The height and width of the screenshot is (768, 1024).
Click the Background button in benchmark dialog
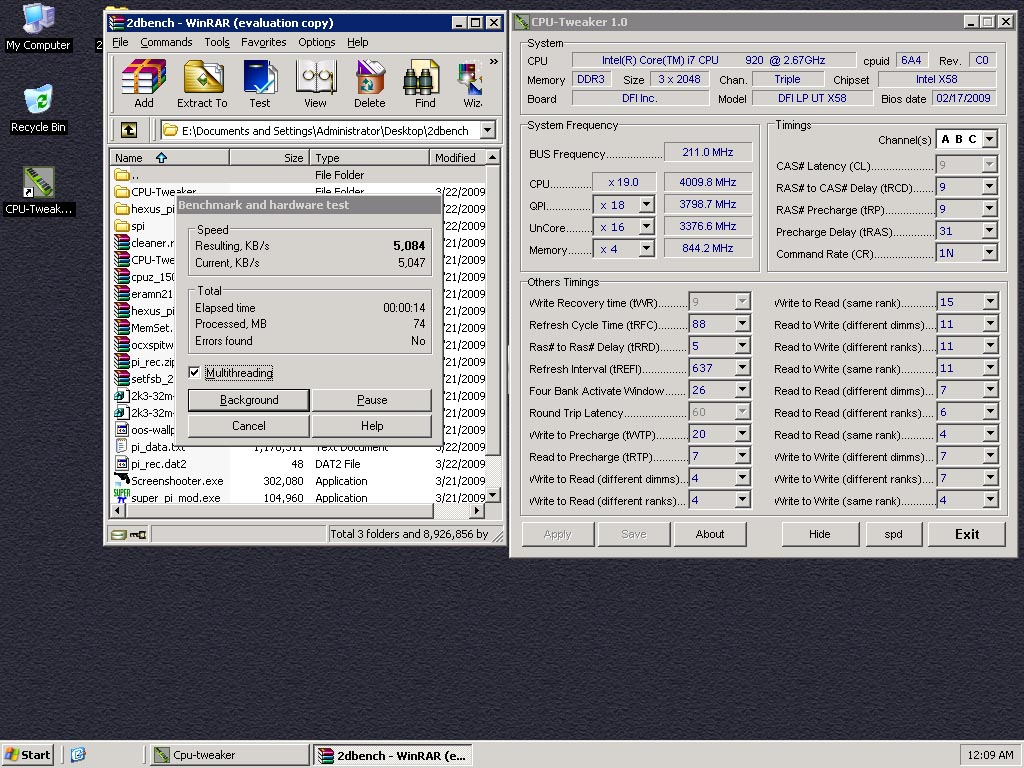coord(249,400)
